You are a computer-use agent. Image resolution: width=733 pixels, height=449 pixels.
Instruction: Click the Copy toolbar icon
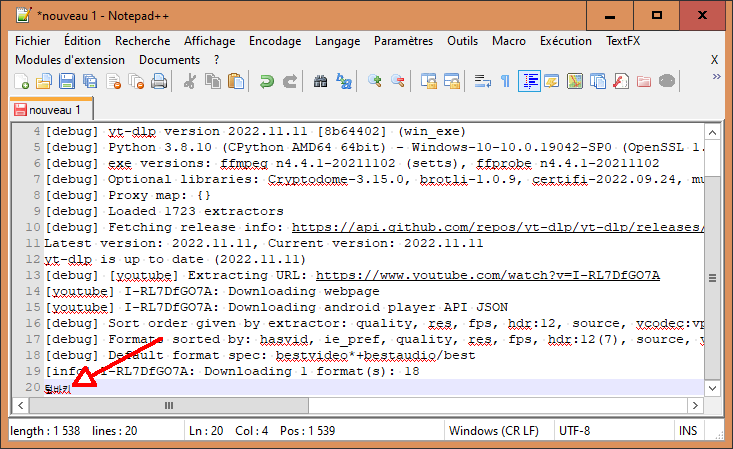tap(213, 81)
